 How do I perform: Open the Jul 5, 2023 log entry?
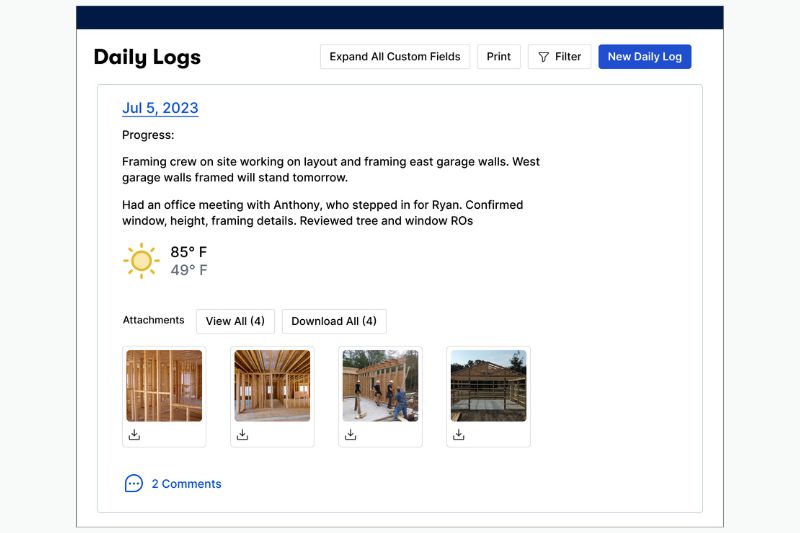coord(160,108)
